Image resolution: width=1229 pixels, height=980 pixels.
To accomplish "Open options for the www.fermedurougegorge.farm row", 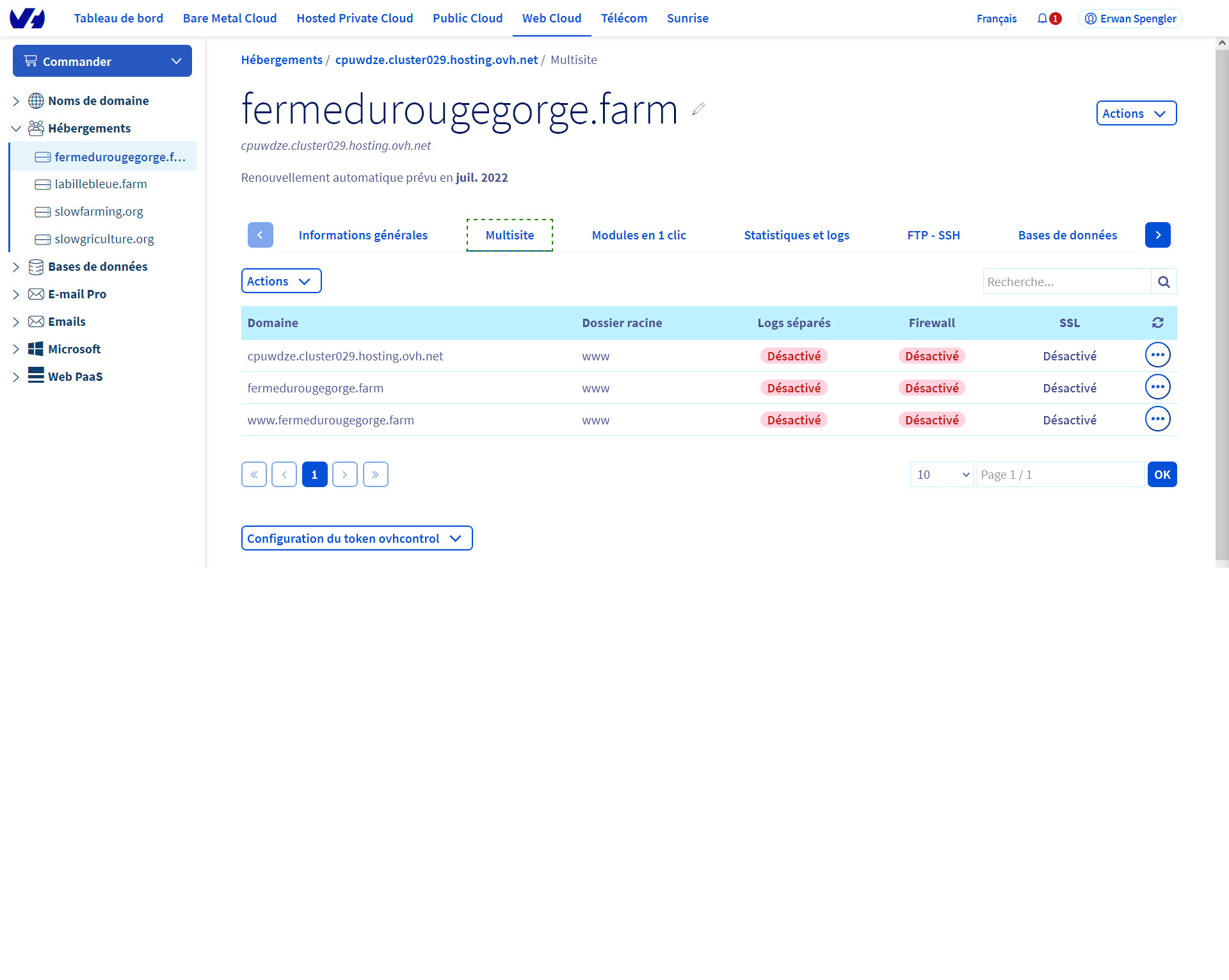I will point(1157,419).
